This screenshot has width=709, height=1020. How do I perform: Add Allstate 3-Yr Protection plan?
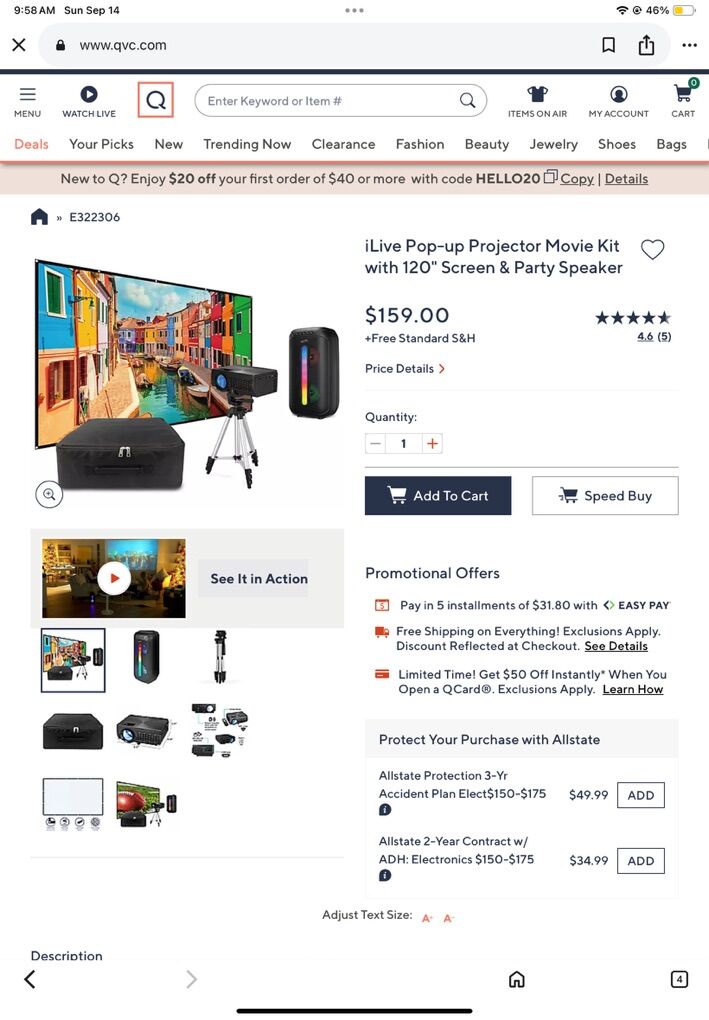click(641, 795)
